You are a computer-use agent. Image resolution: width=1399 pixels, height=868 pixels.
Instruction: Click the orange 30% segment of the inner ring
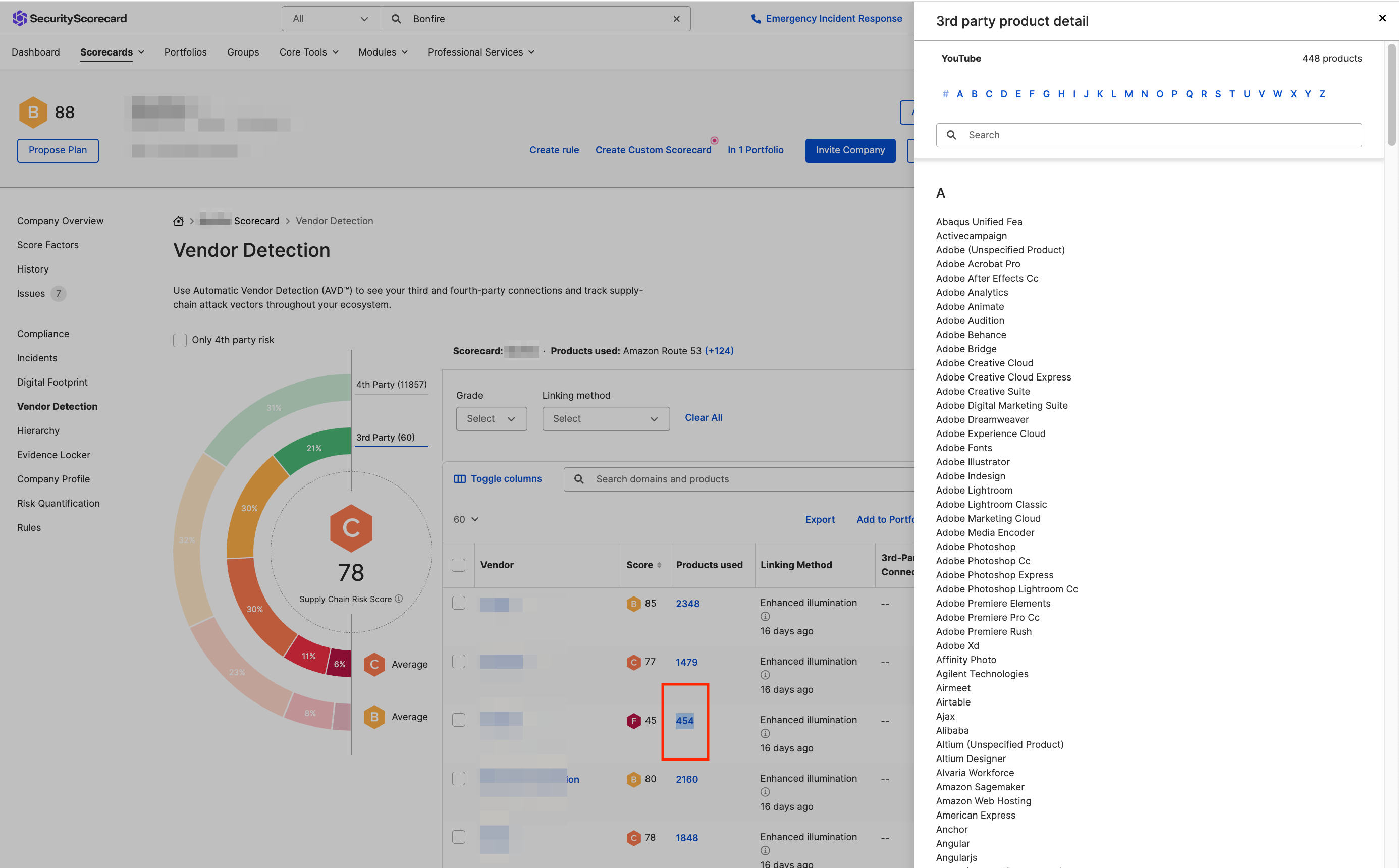tap(250, 508)
